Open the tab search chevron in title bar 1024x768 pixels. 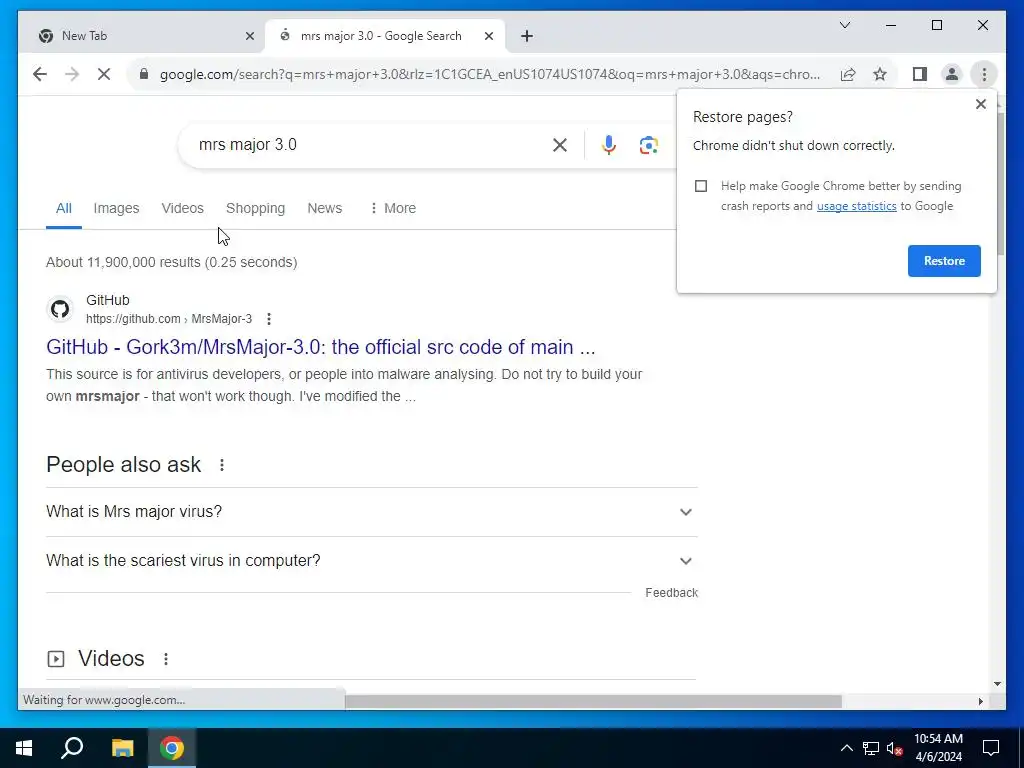tap(844, 25)
